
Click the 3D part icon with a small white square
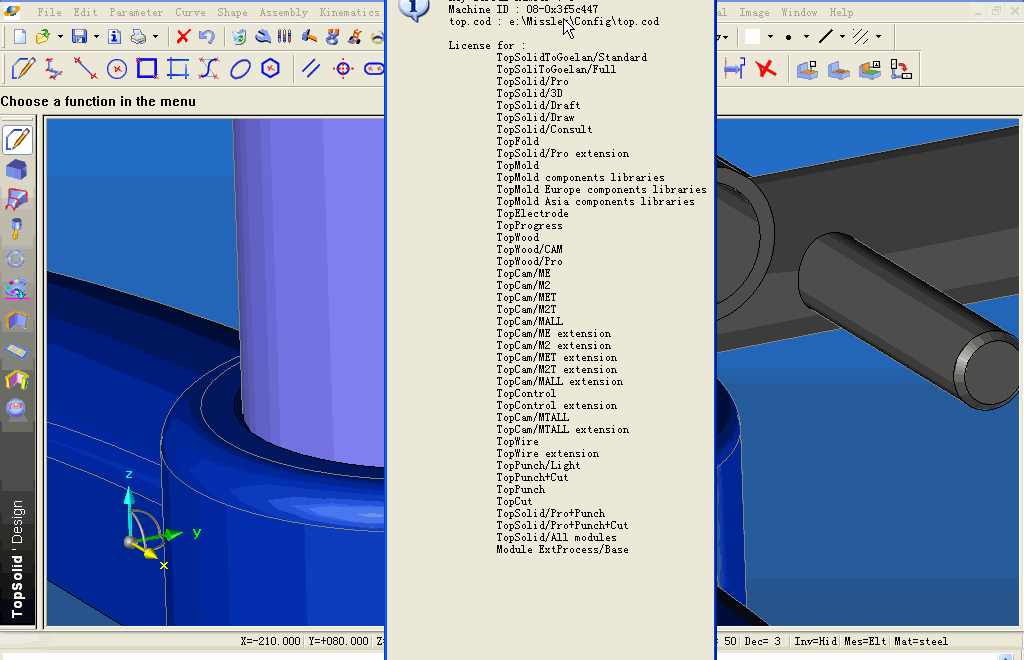(807, 69)
